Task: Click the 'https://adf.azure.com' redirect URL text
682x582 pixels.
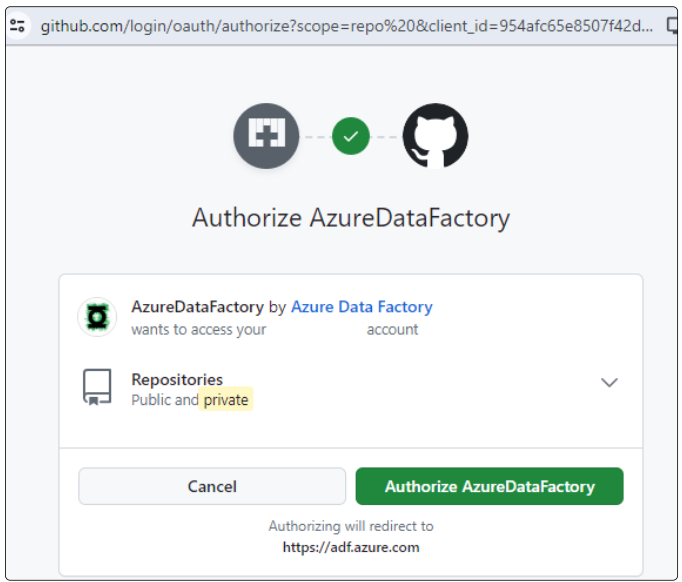Action: [351, 547]
